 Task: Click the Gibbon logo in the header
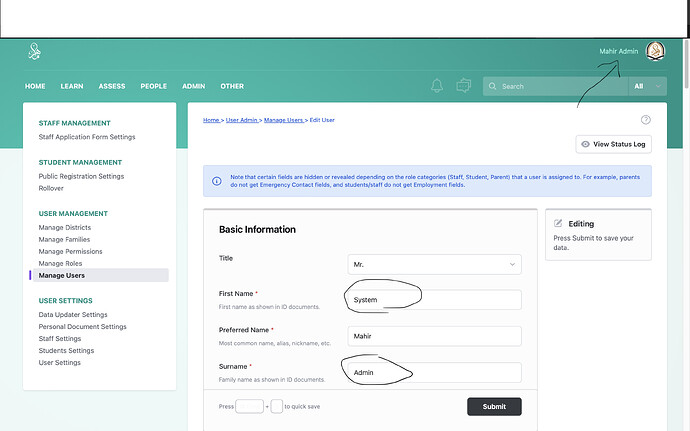[36, 52]
